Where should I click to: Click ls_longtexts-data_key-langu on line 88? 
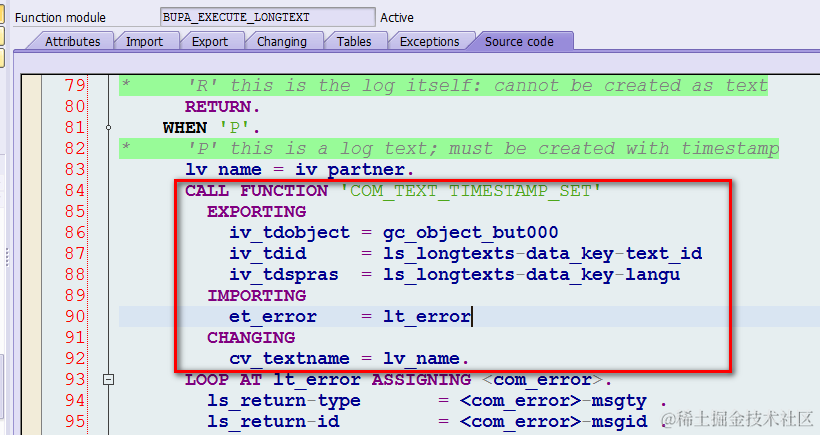point(531,274)
